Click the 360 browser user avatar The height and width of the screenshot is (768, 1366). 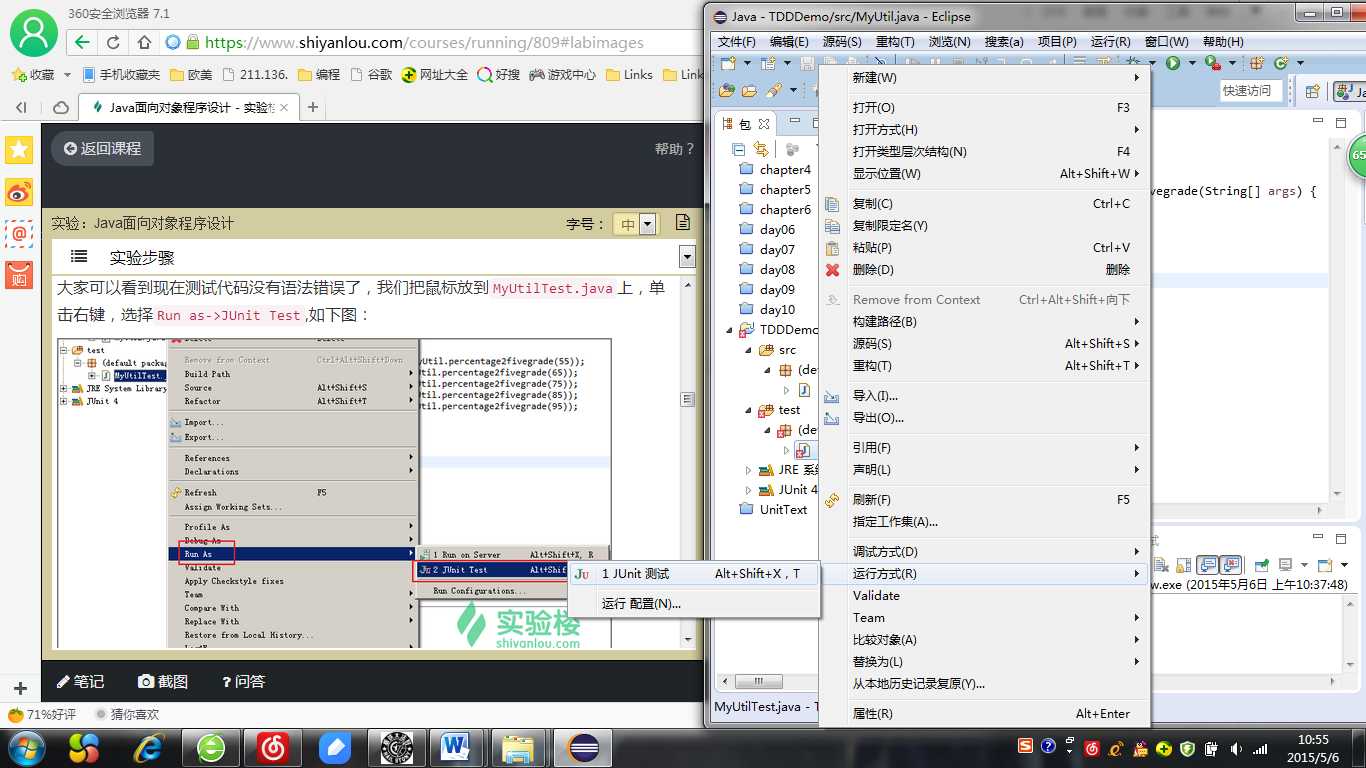[33, 33]
